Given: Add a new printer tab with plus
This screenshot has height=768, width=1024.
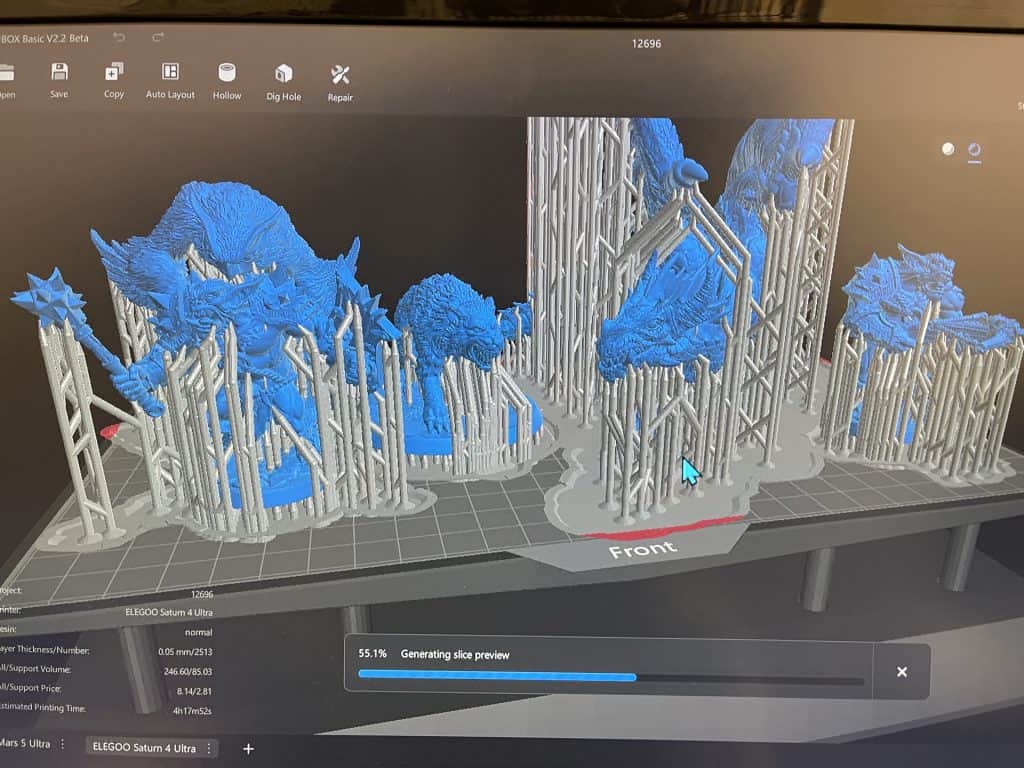Looking at the screenshot, I should (248, 749).
